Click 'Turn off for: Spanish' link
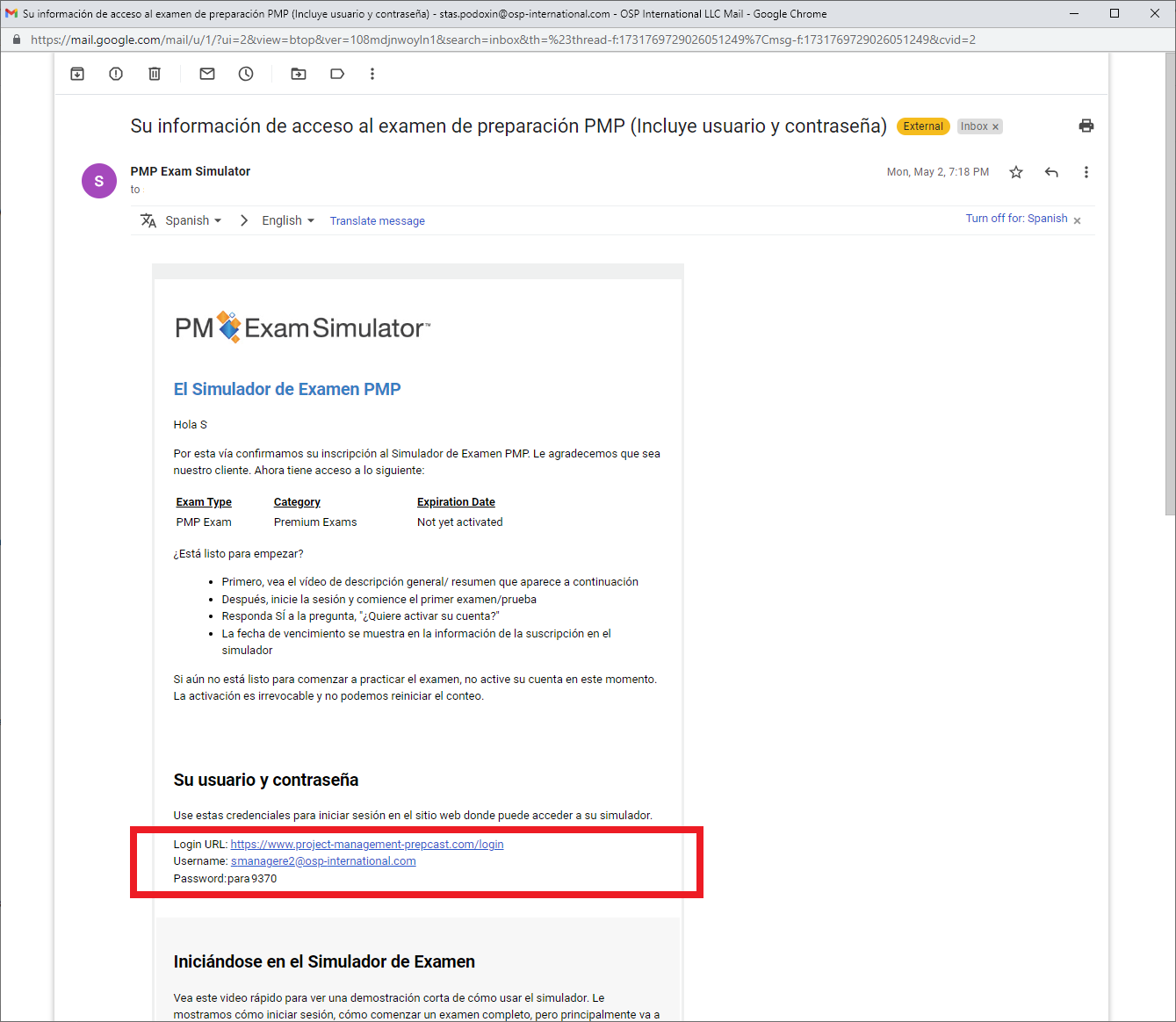 click(1017, 219)
